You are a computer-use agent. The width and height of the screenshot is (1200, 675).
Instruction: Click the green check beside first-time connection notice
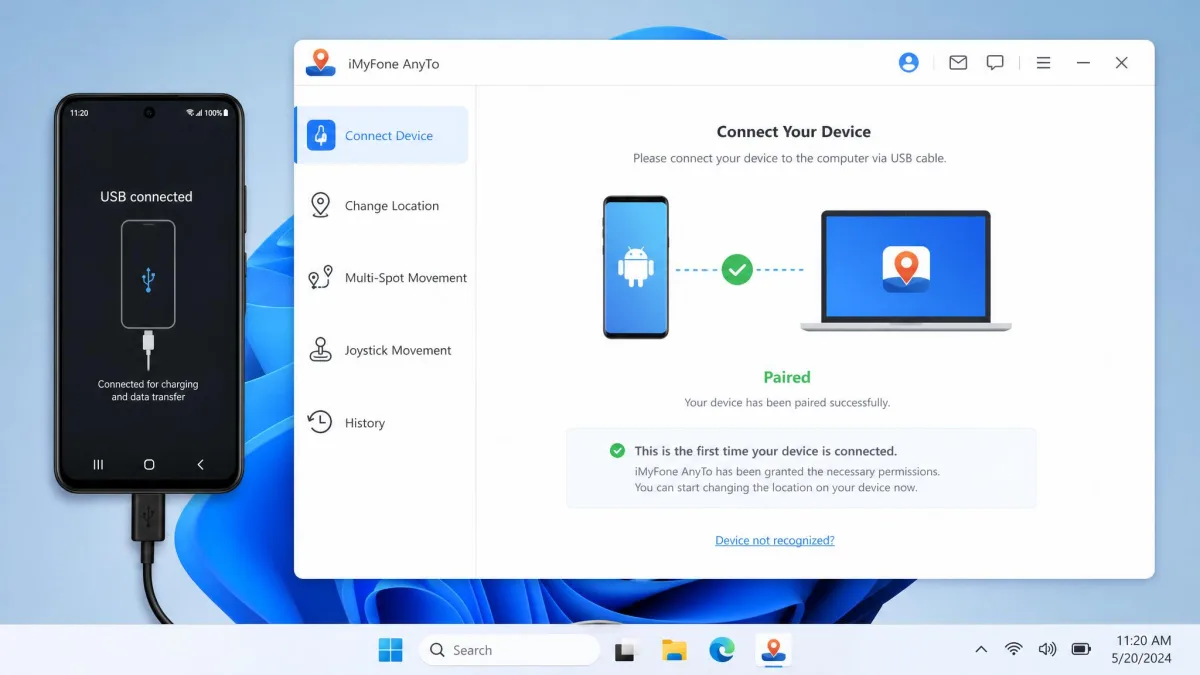click(618, 451)
